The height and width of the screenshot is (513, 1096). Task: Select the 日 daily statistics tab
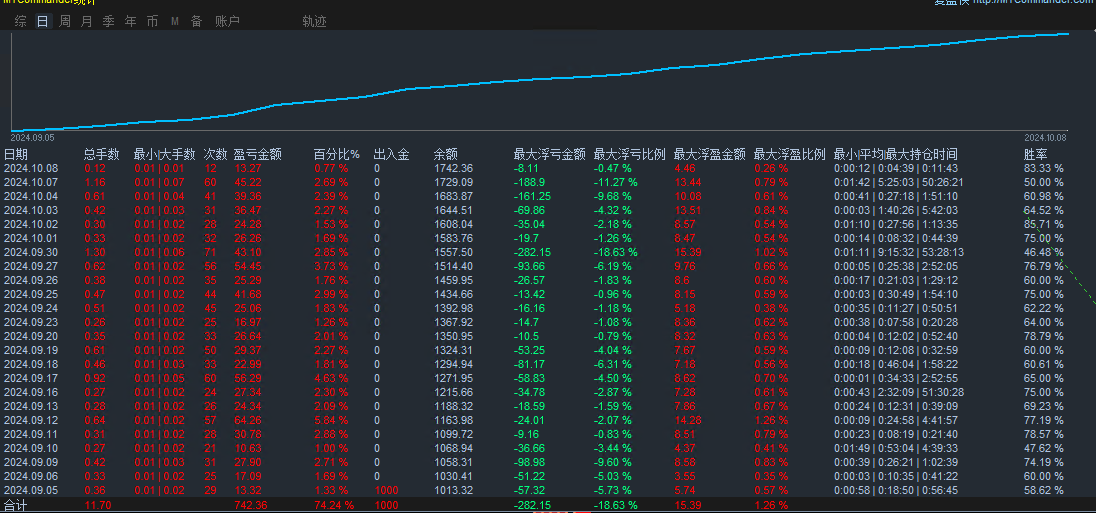click(43, 22)
